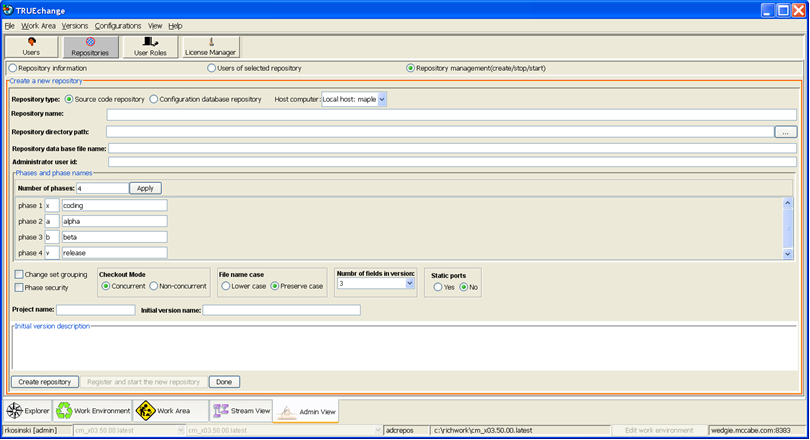Open the Versions menu
This screenshot has height=440, width=810.
click(x=75, y=26)
